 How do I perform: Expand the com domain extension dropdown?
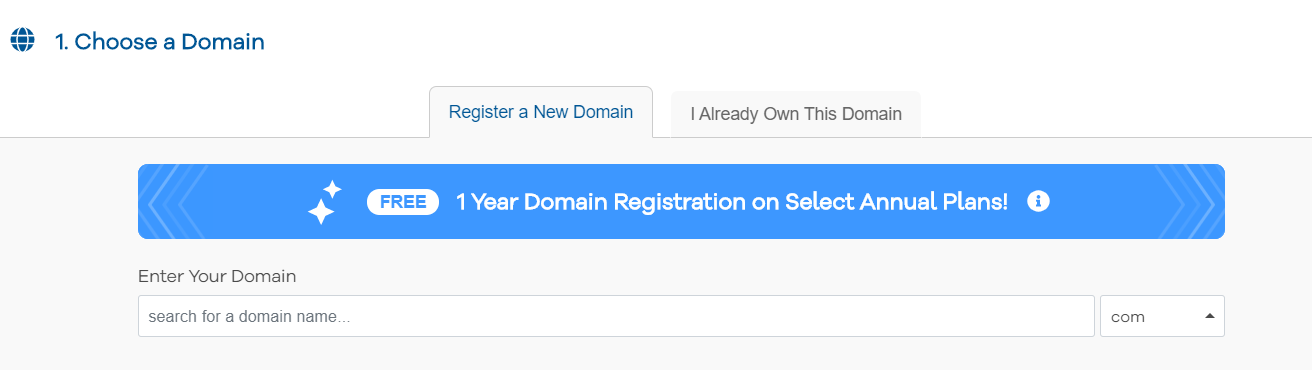pyautogui.click(x=1162, y=316)
